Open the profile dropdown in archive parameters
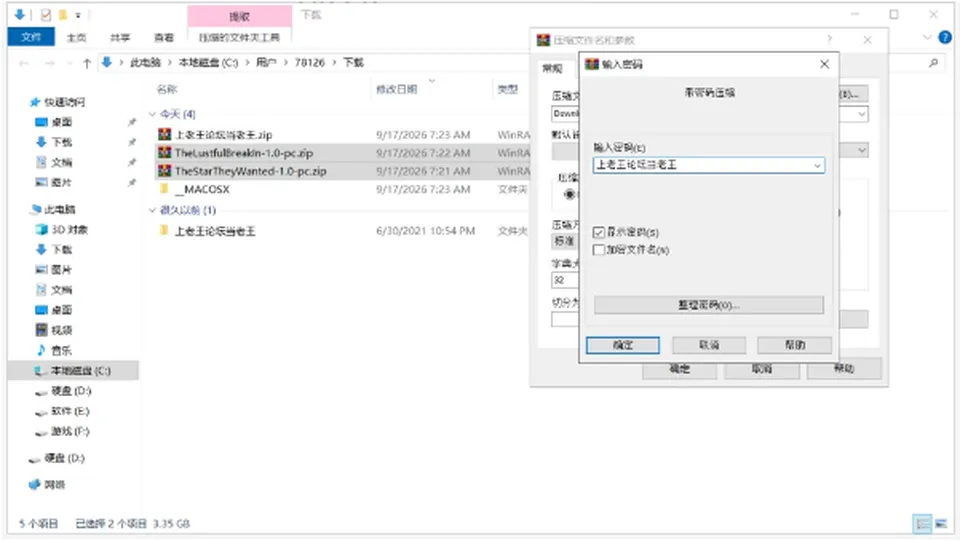960x541 pixels. [x=861, y=151]
